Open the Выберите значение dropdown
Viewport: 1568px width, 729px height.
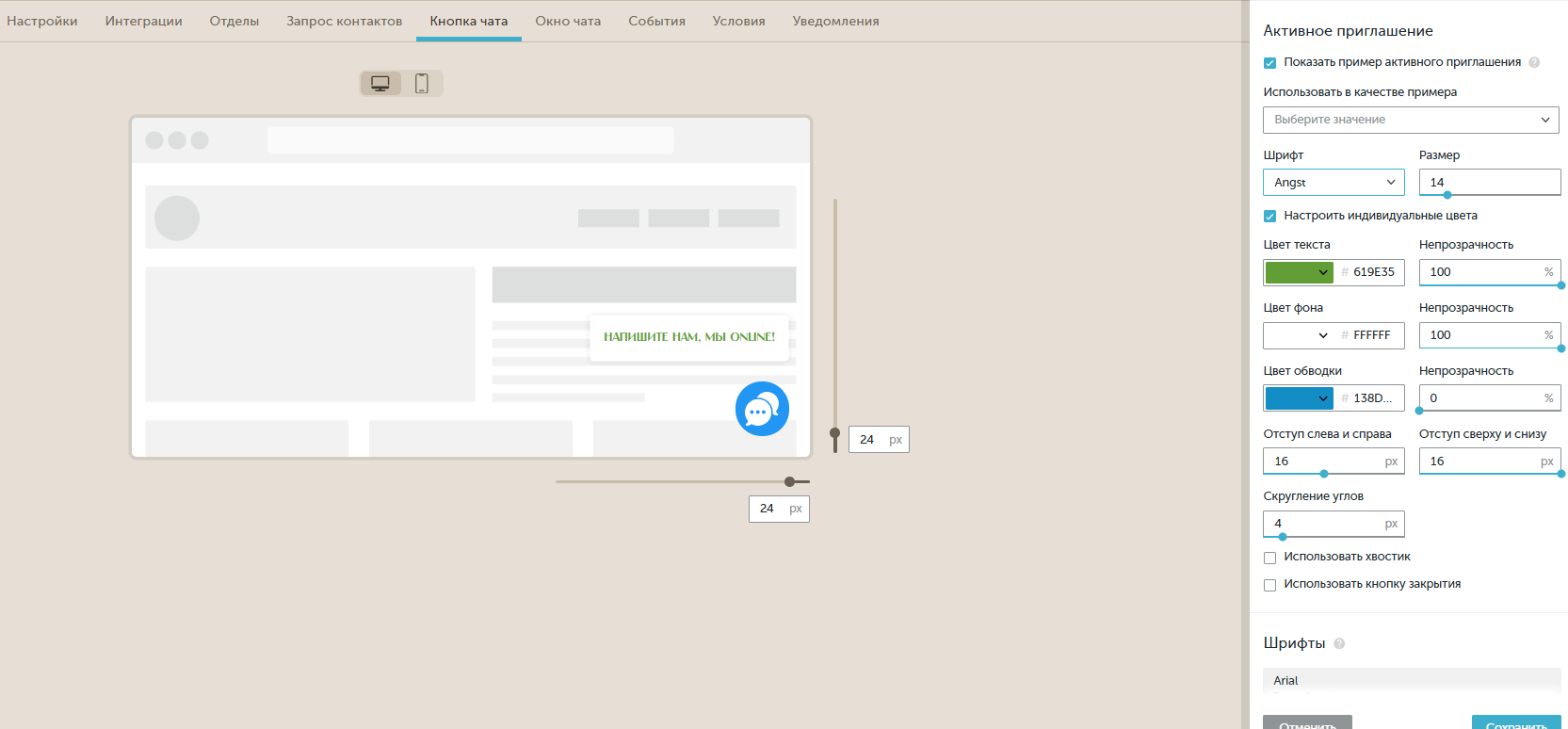(x=1410, y=120)
